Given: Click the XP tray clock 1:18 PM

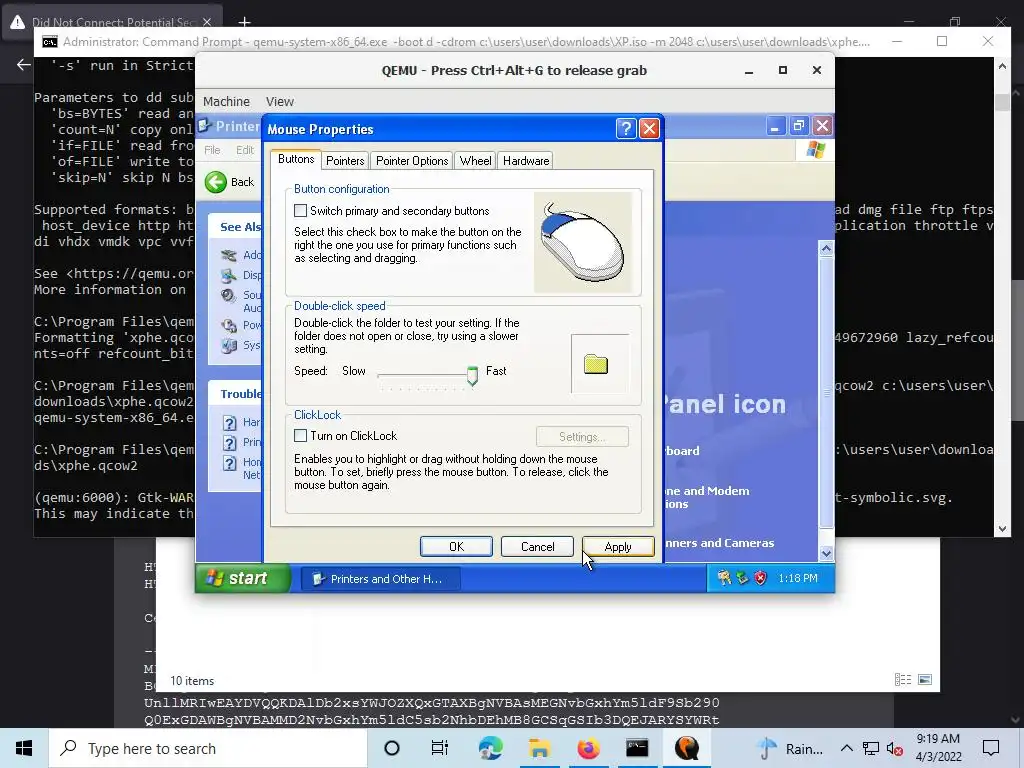Looking at the screenshot, I should click(798, 578).
